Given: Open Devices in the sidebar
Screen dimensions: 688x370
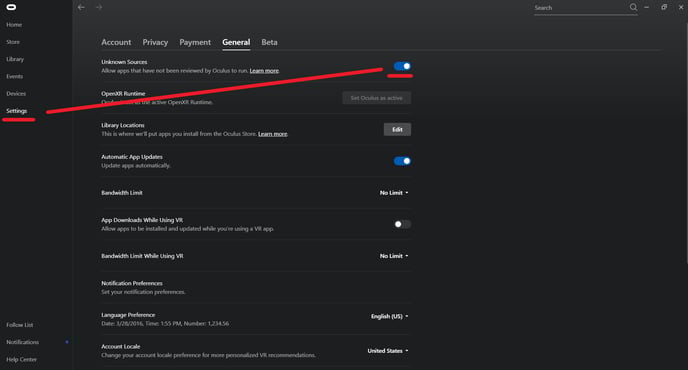Looking at the screenshot, I should click(x=16, y=93).
